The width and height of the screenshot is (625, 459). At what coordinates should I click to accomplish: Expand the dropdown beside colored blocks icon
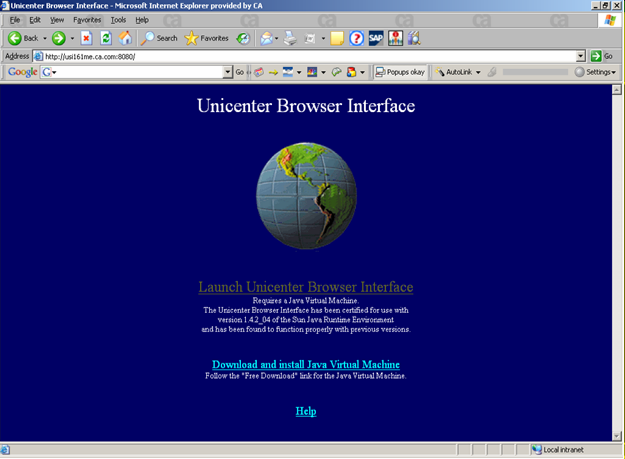pos(362,73)
